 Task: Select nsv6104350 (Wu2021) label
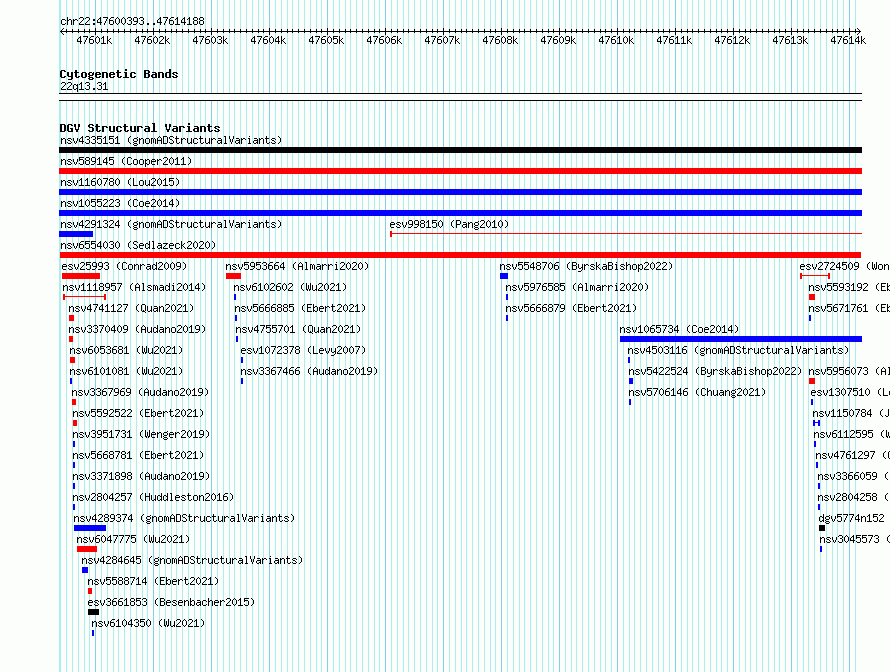click(x=148, y=623)
